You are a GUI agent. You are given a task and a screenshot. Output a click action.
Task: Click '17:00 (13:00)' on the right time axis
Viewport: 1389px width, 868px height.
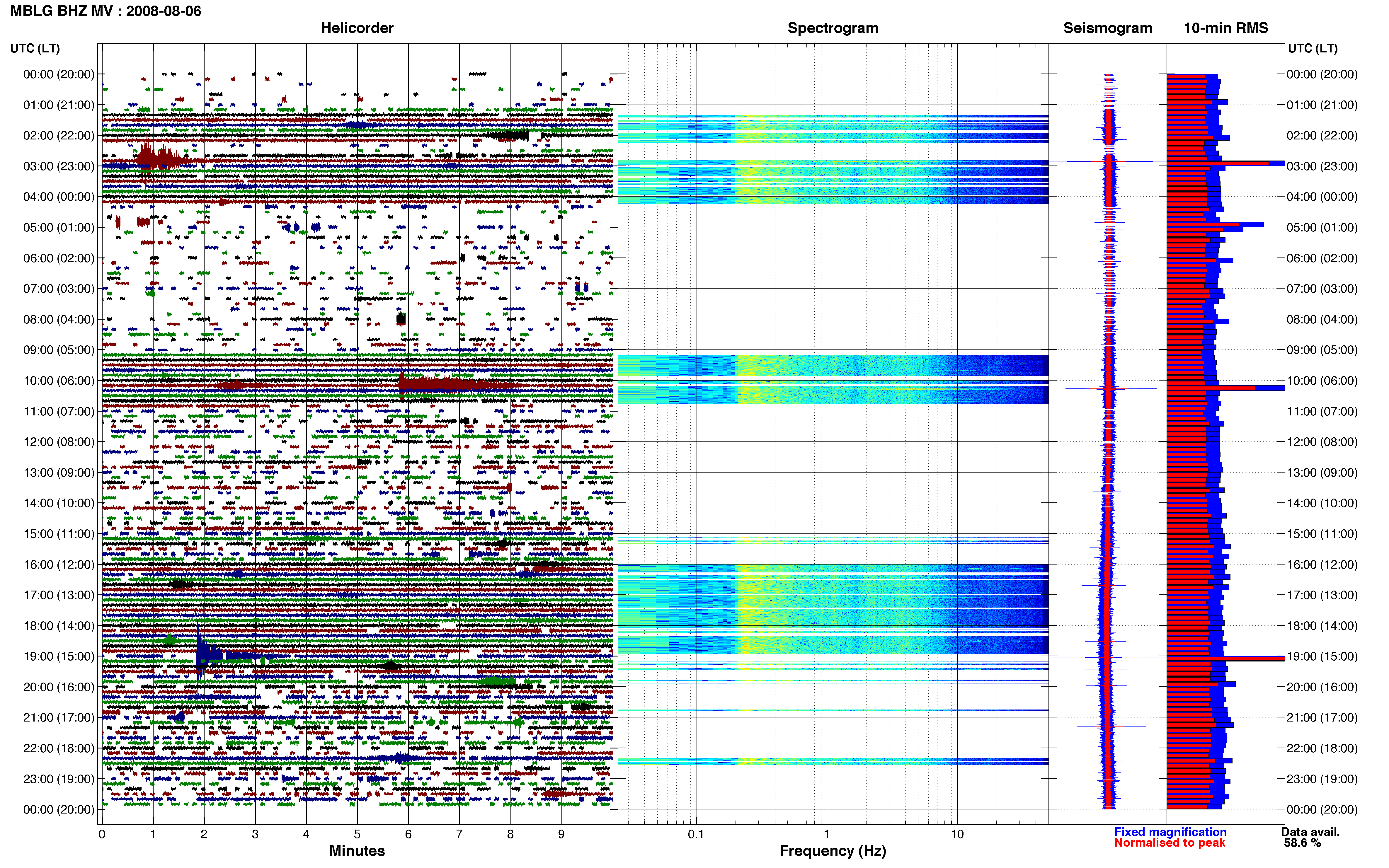pos(1322,595)
